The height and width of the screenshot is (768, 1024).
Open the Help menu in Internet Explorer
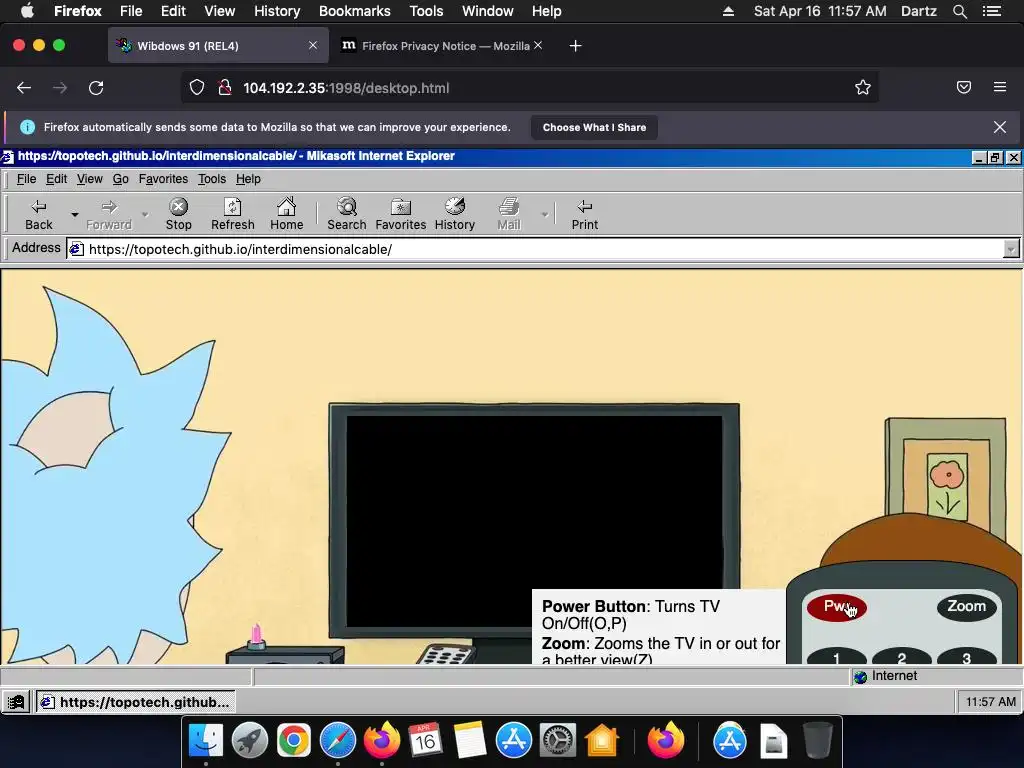coord(248,179)
